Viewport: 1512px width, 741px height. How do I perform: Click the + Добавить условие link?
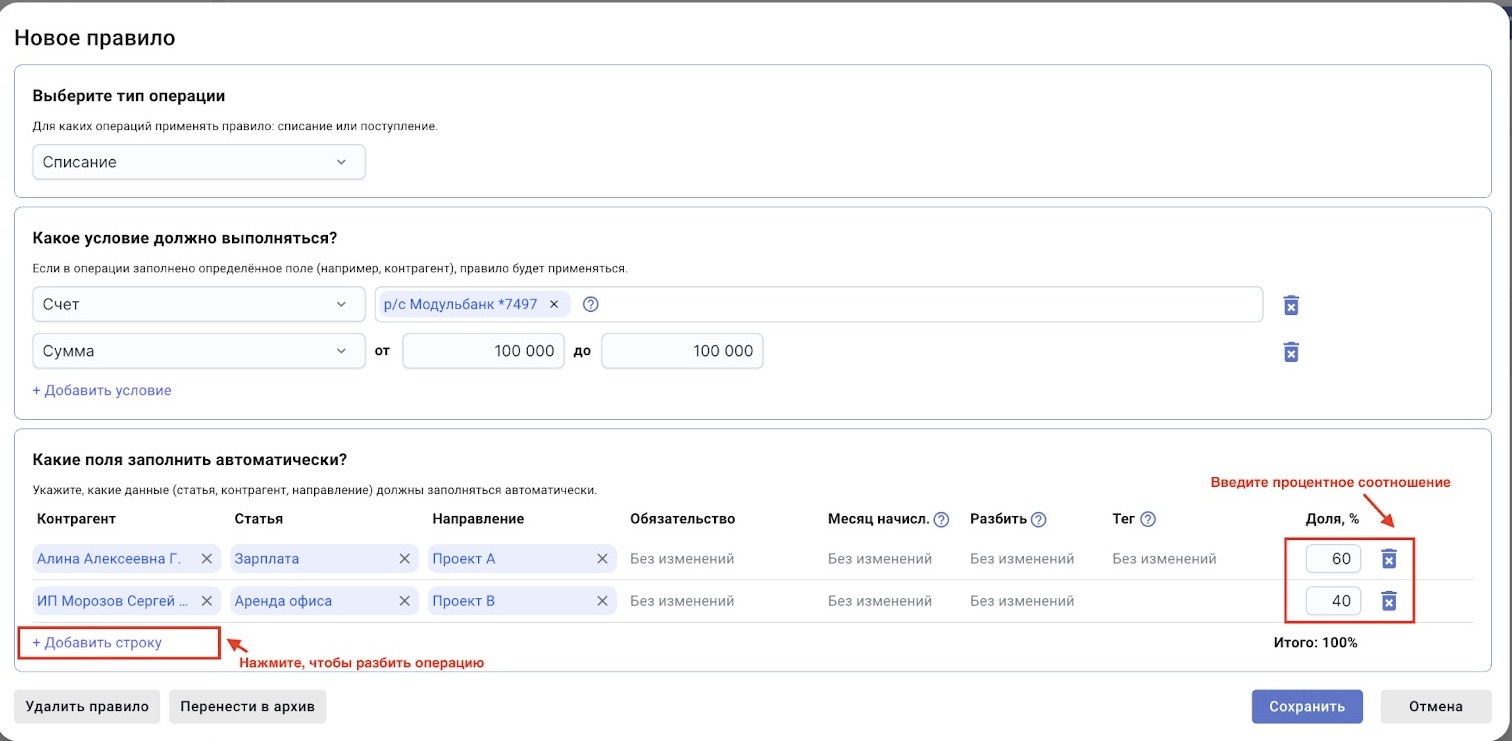tap(102, 391)
